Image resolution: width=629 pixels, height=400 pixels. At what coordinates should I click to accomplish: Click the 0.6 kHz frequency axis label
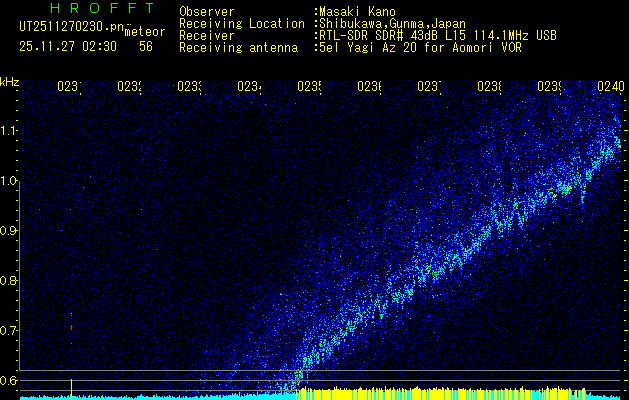pos(8,380)
